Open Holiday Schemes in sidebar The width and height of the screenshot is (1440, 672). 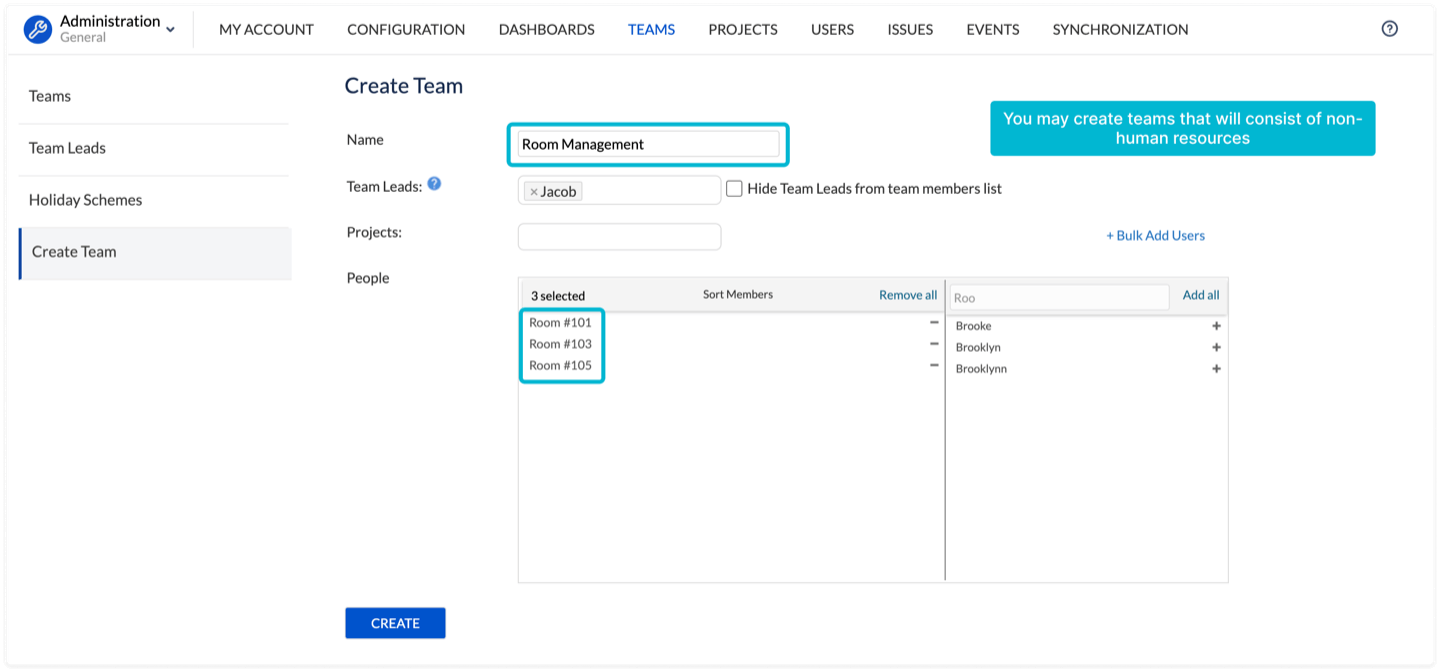[85, 200]
